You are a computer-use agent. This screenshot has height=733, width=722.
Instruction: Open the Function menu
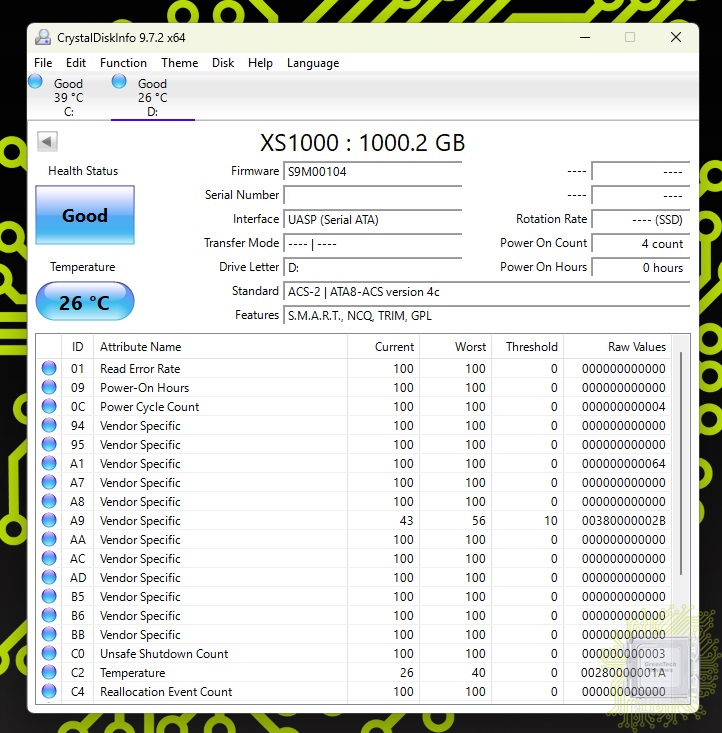pos(123,63)
